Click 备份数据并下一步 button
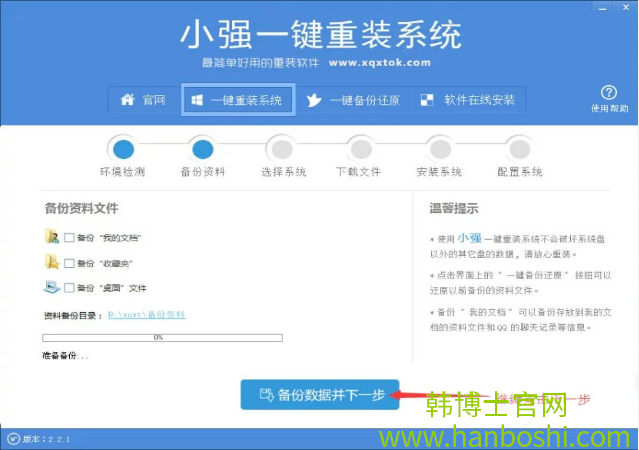This screenshot has width=639, height=450. pyautogui.click(x=320, y=395)
